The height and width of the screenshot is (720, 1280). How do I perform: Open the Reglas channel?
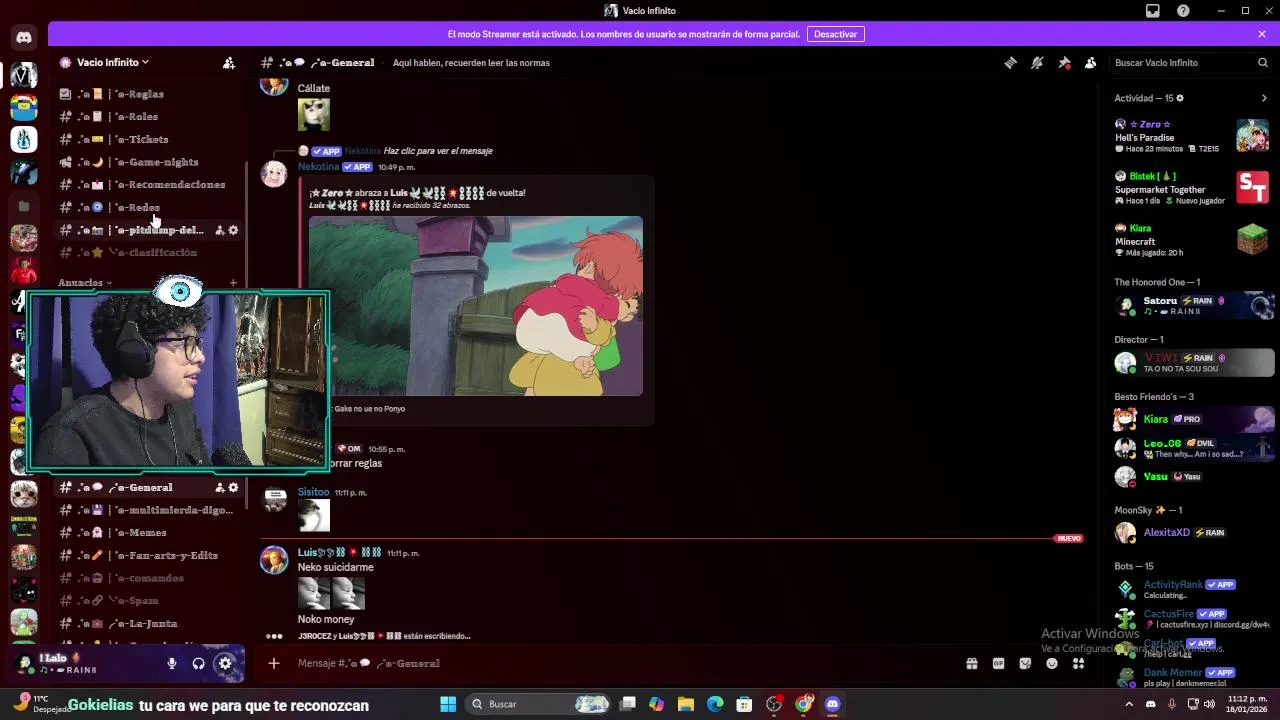[x=148, y=94]
